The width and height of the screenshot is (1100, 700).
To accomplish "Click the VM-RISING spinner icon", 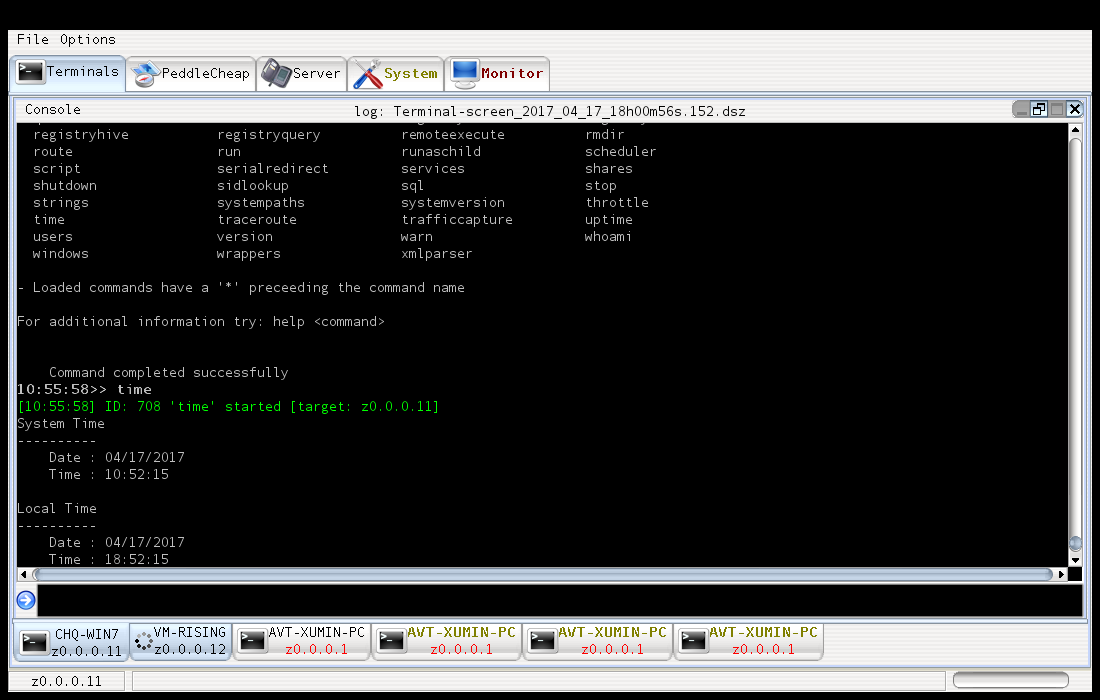I will pos(143,641).
